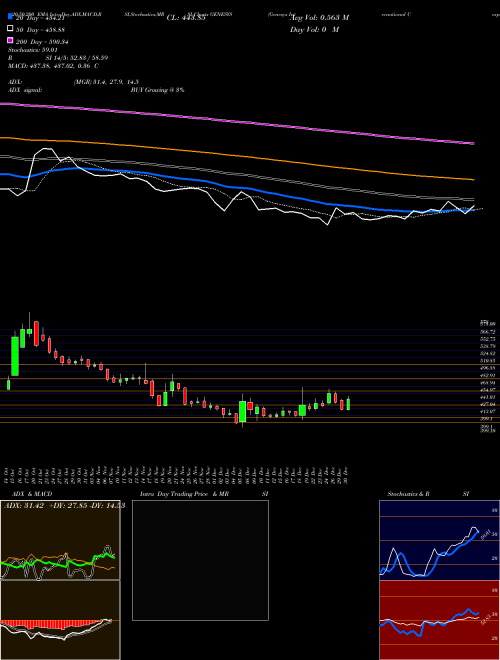Viewport: 500px width, 660px height.
Task: Select the '200 Day - 590.34' legend text
Action: (x=42, y=42)
